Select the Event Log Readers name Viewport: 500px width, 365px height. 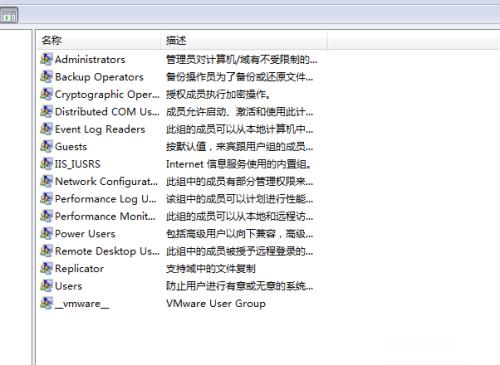click(x=100, y=129)
